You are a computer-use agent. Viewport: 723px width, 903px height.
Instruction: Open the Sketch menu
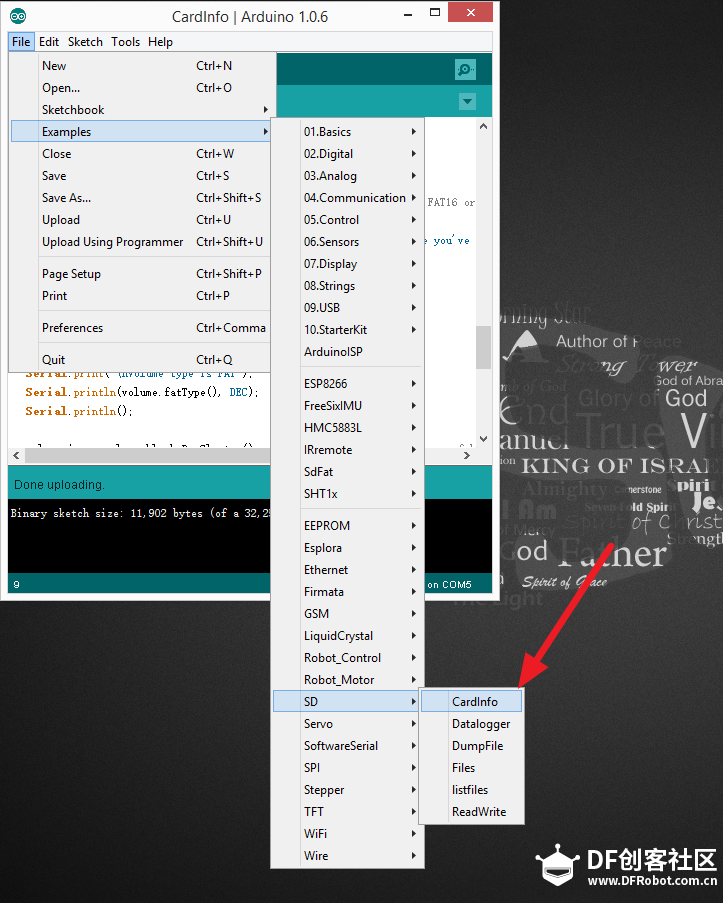85,42
